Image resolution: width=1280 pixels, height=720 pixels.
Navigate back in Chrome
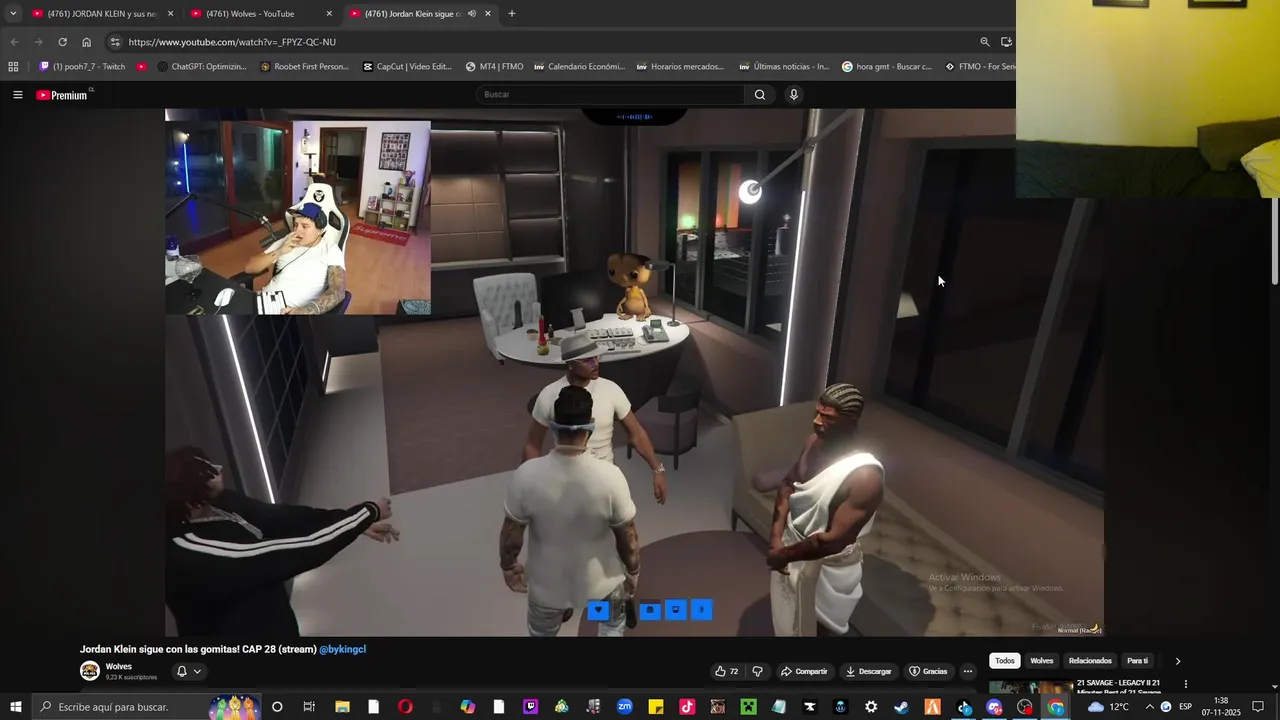14,42
